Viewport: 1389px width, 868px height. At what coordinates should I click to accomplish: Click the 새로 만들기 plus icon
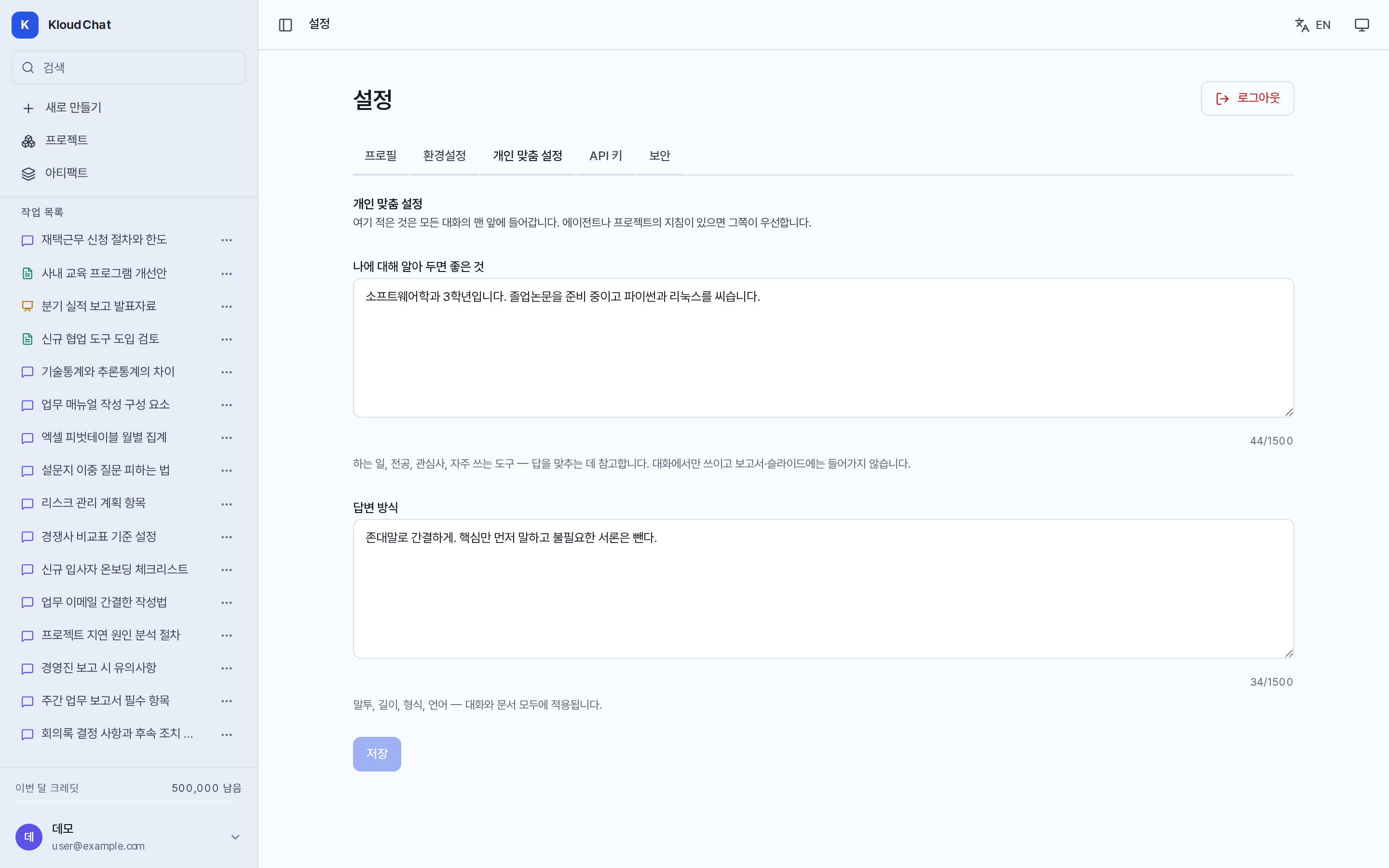pyautogui.click(x=28, y=108)
